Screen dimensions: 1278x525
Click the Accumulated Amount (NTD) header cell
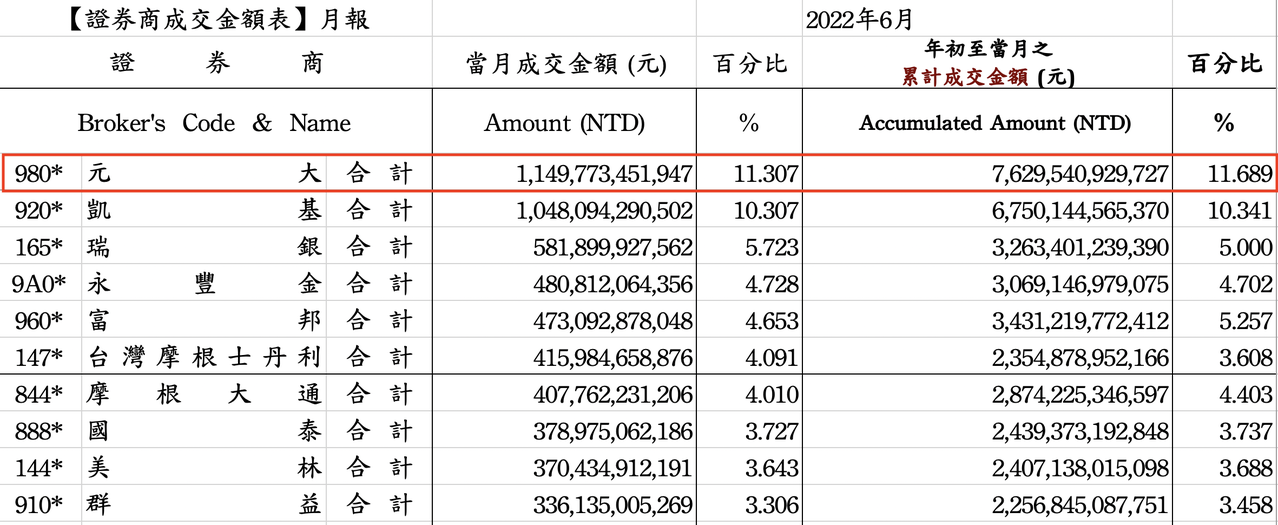[995, 123]
